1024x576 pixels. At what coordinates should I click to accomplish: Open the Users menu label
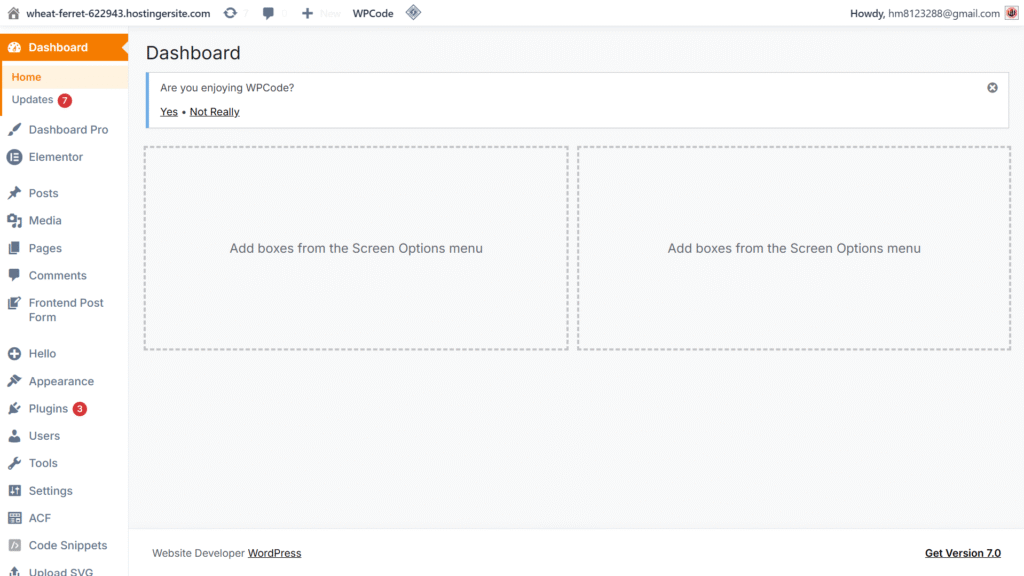[44, 436]
